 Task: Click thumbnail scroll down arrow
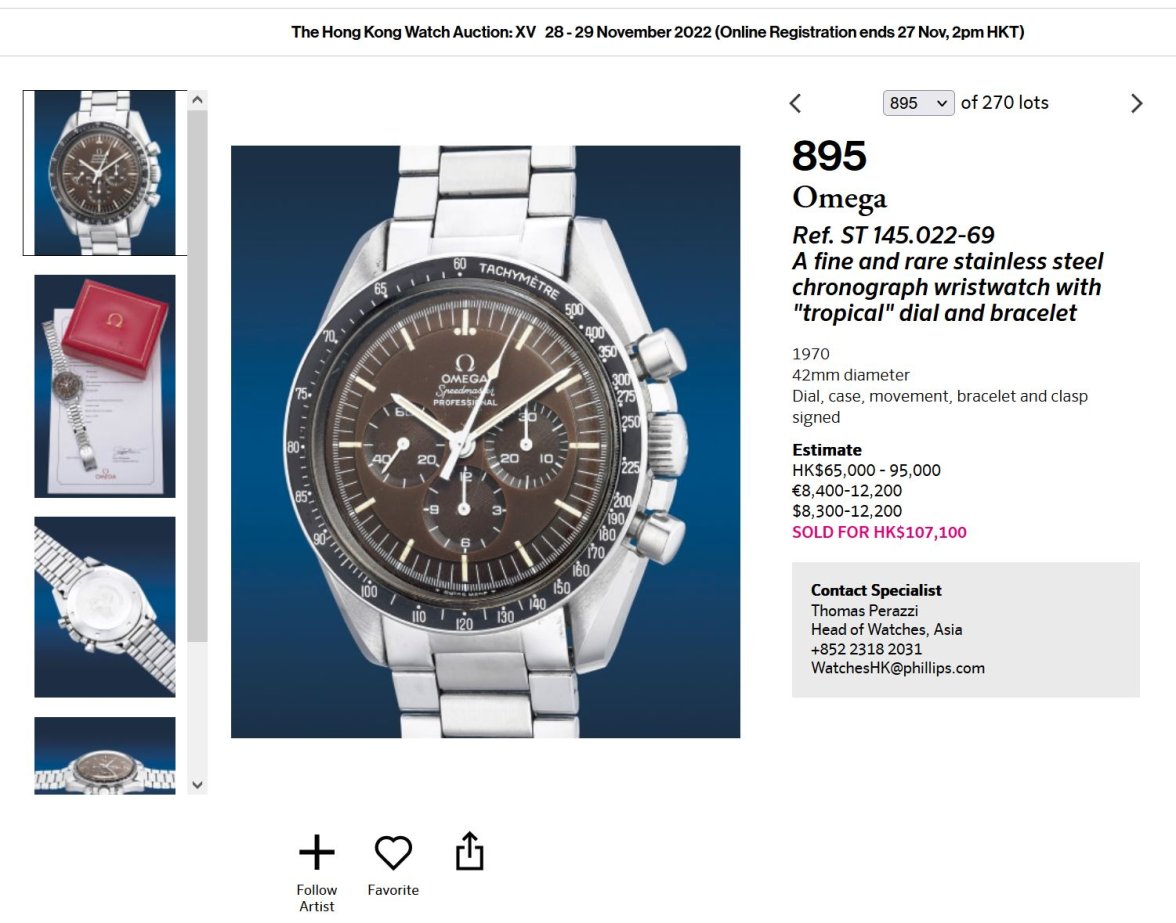197,785
